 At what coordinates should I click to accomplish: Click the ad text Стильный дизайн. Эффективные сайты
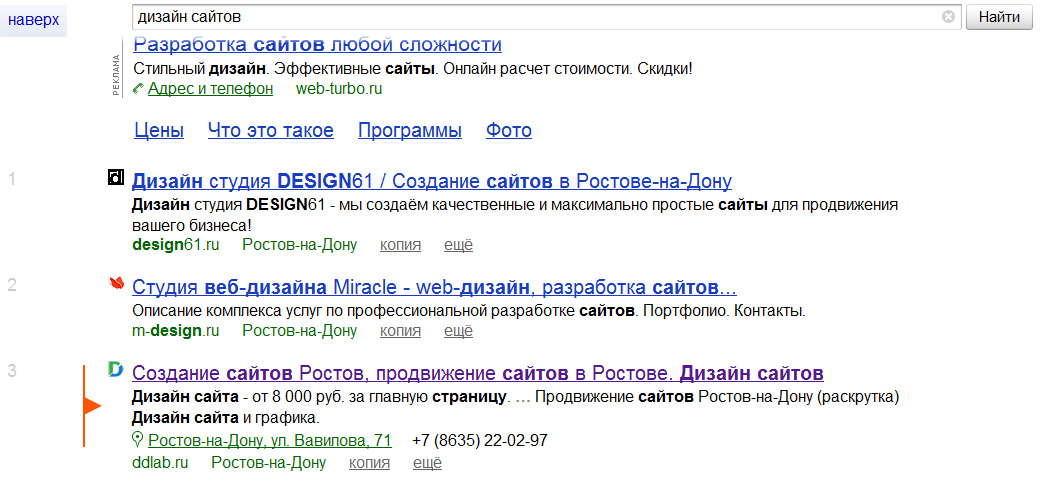(413, 68)
